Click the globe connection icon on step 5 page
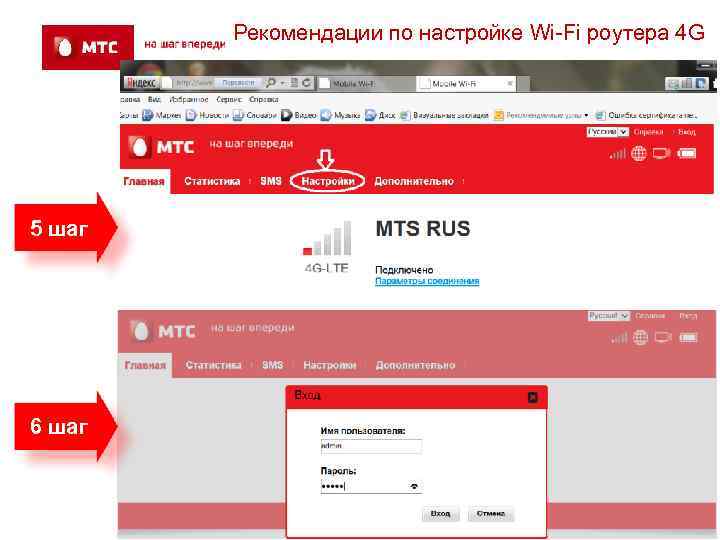720x540 pixels. (639, 153)
